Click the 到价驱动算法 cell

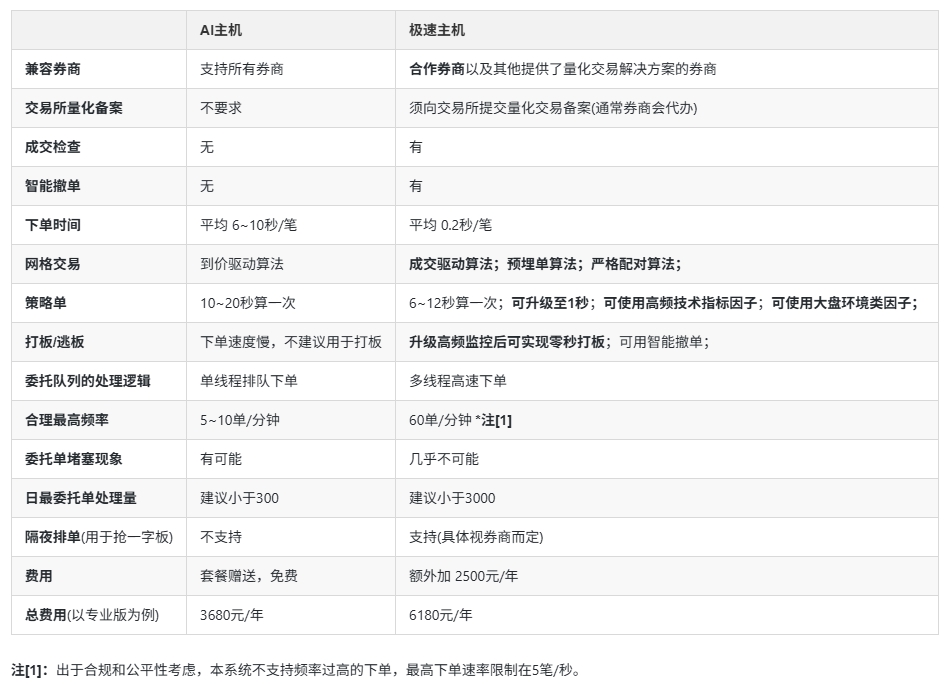tap(242, 264)
